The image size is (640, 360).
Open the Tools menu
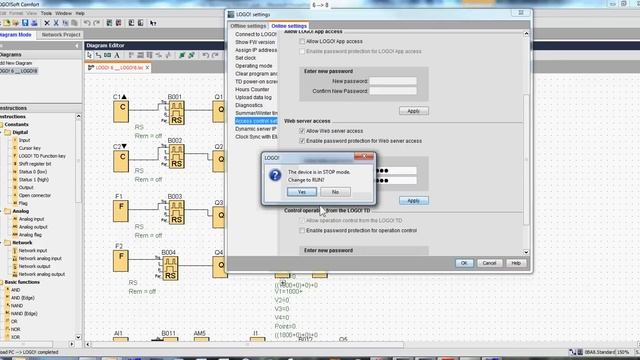(x=46, y=13)
